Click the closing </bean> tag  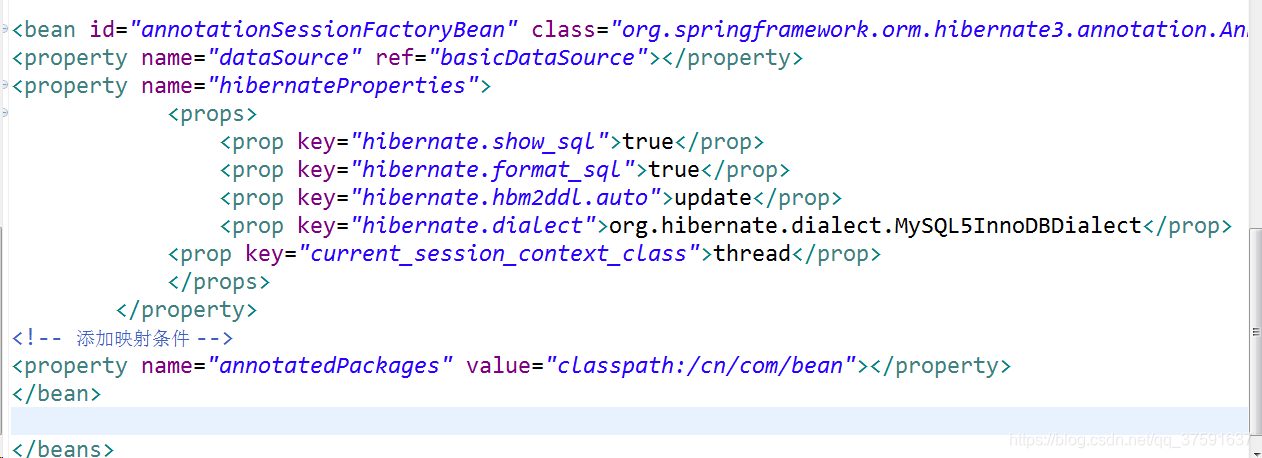coord(56,394)
